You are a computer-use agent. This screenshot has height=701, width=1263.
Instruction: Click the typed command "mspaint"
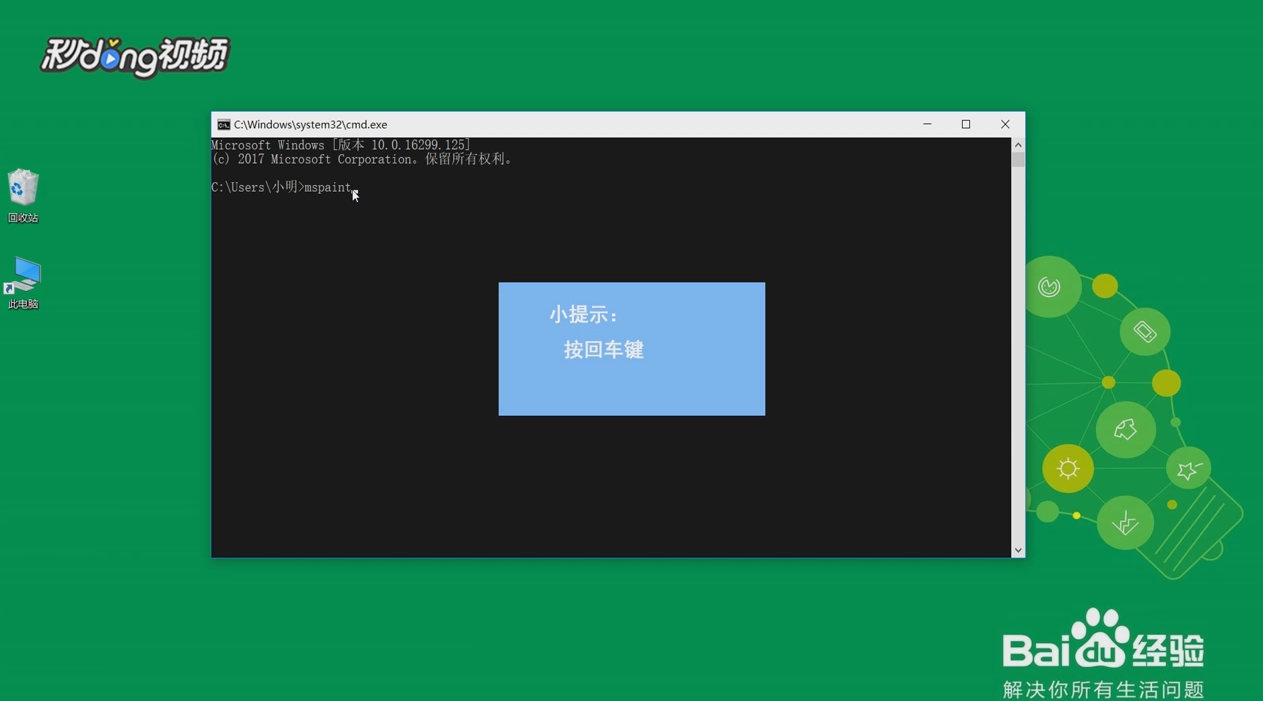pos(328,187)
